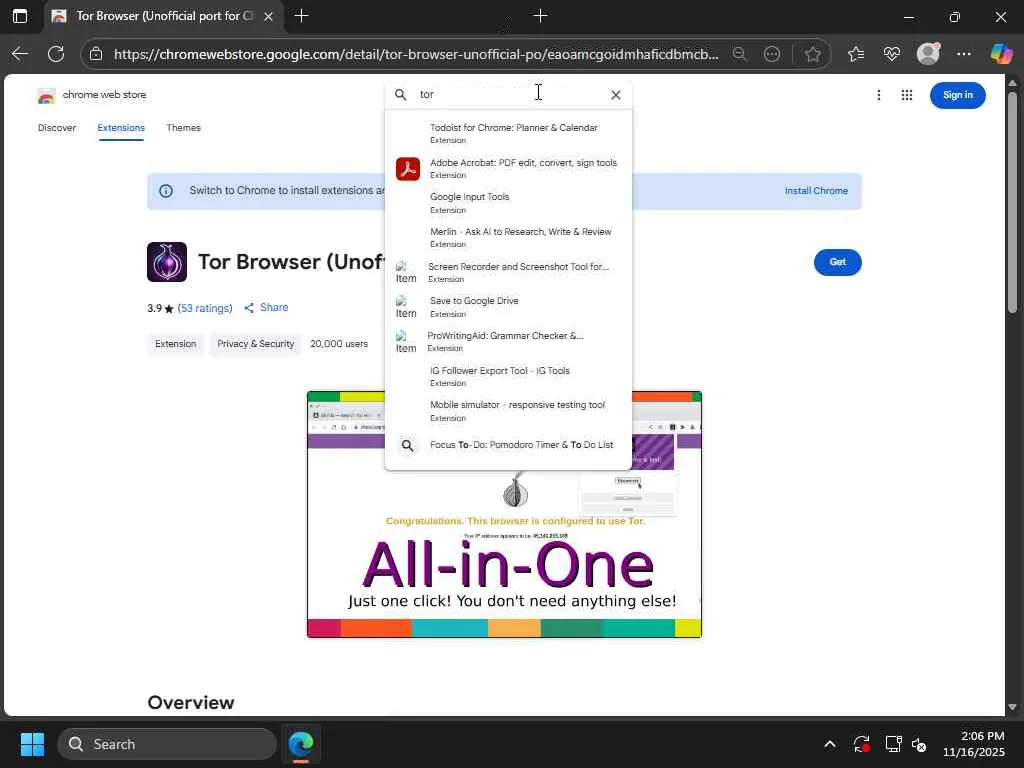Open a new tab next to Tor Browser tab
The image size is (1024, 768).
[301, 16]
